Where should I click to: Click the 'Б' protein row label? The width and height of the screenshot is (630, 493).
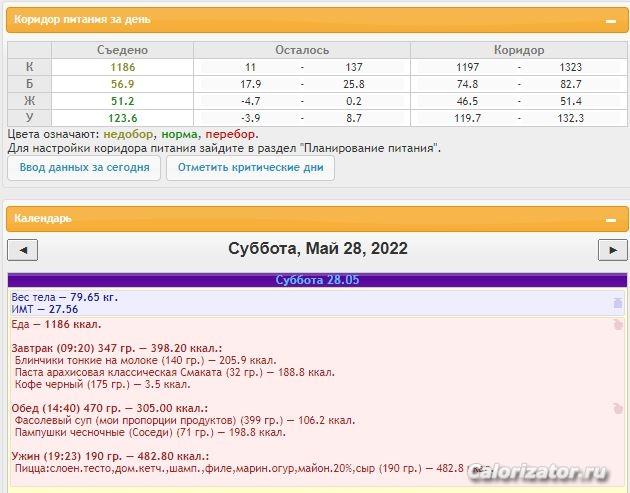tap(30, 84)
